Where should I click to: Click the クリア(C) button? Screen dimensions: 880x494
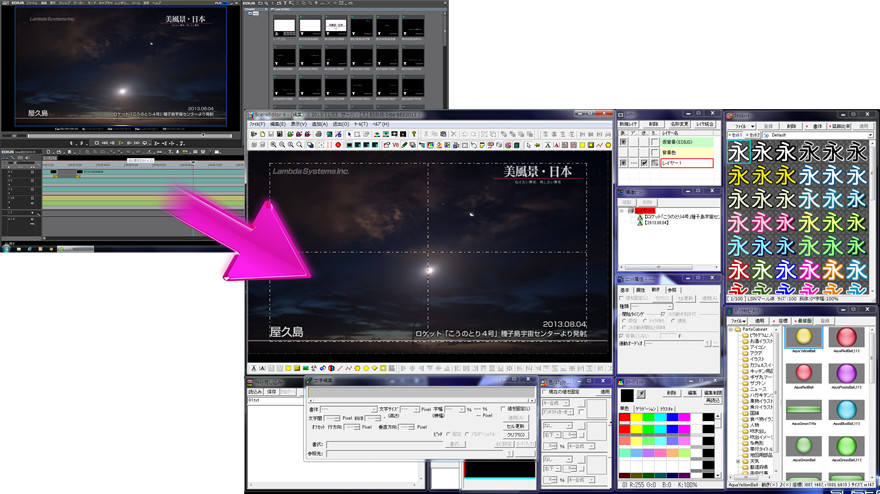click(x=516, y=435)
